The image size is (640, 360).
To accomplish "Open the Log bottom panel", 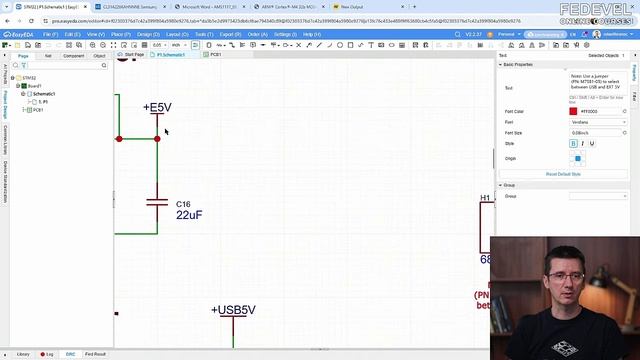I will 47,354.
